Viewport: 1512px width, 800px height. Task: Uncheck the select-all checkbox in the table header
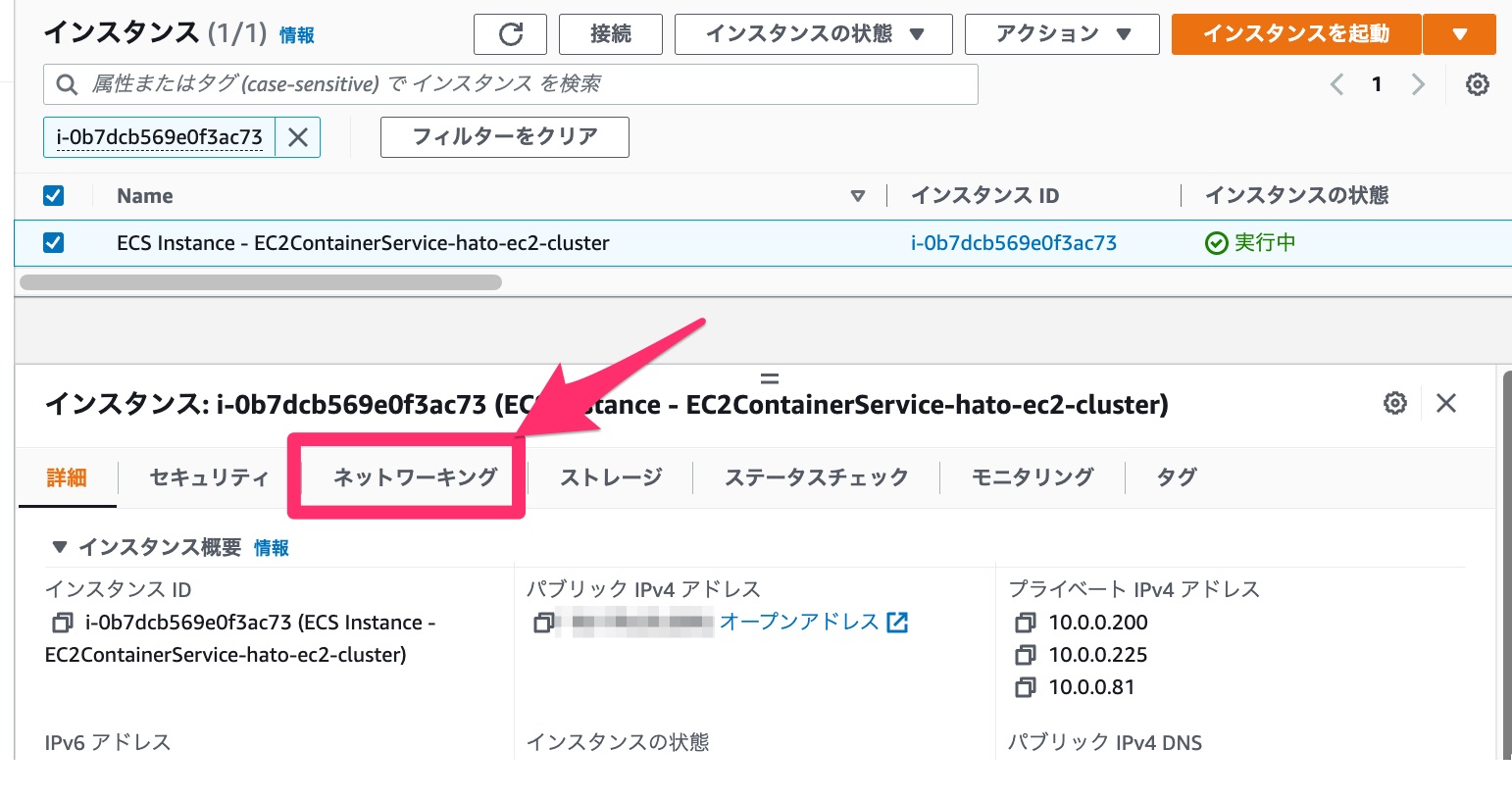(53, 195)
